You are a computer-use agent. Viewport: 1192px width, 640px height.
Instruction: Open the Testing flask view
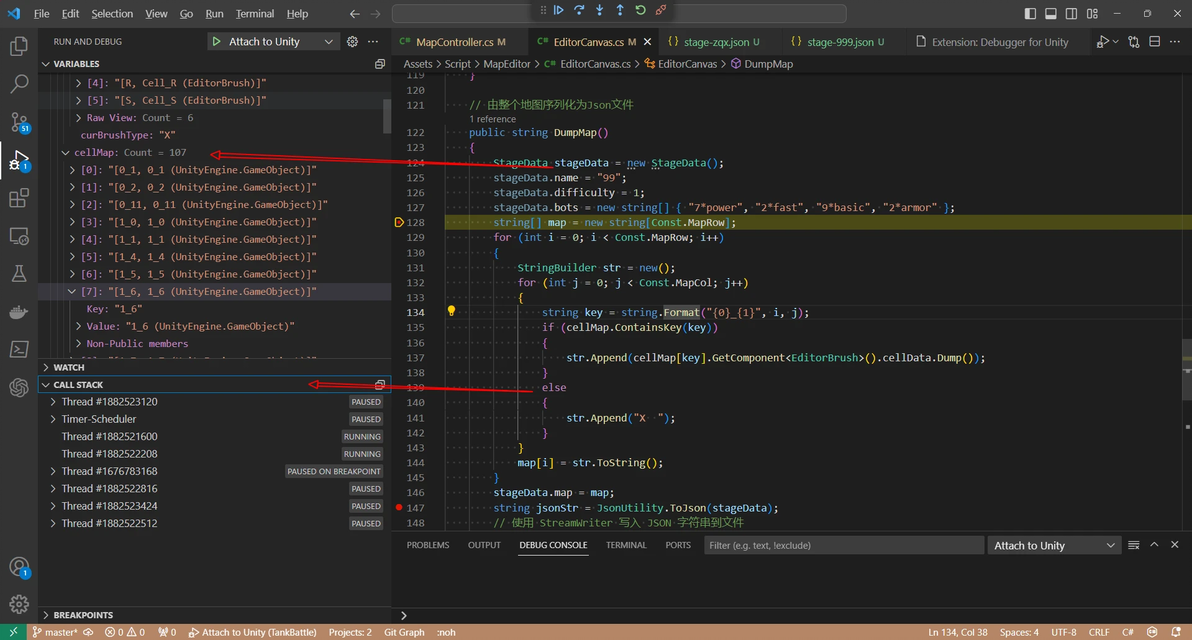pos(19,274)
